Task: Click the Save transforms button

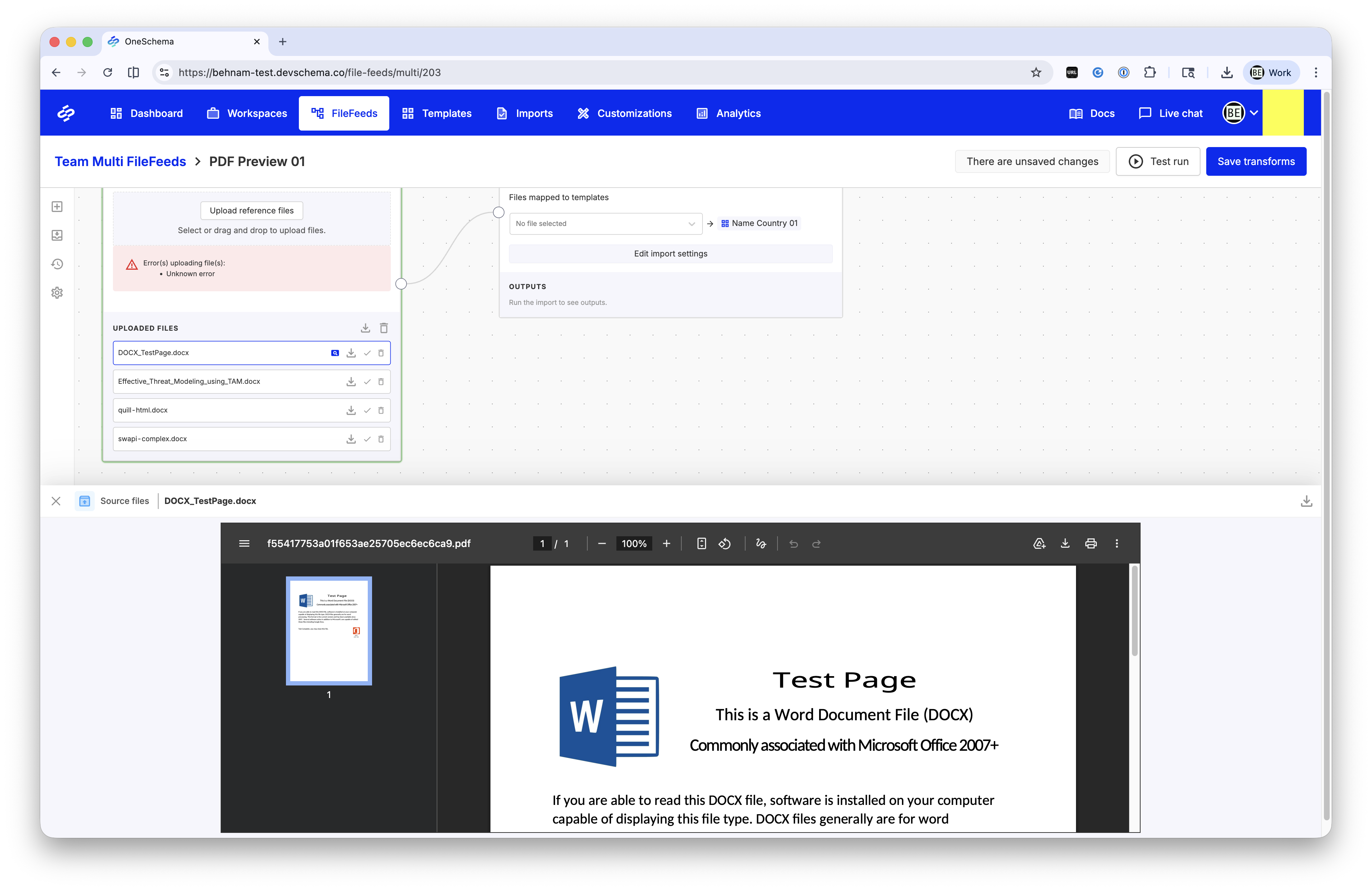Action: tap(1255, 161)
